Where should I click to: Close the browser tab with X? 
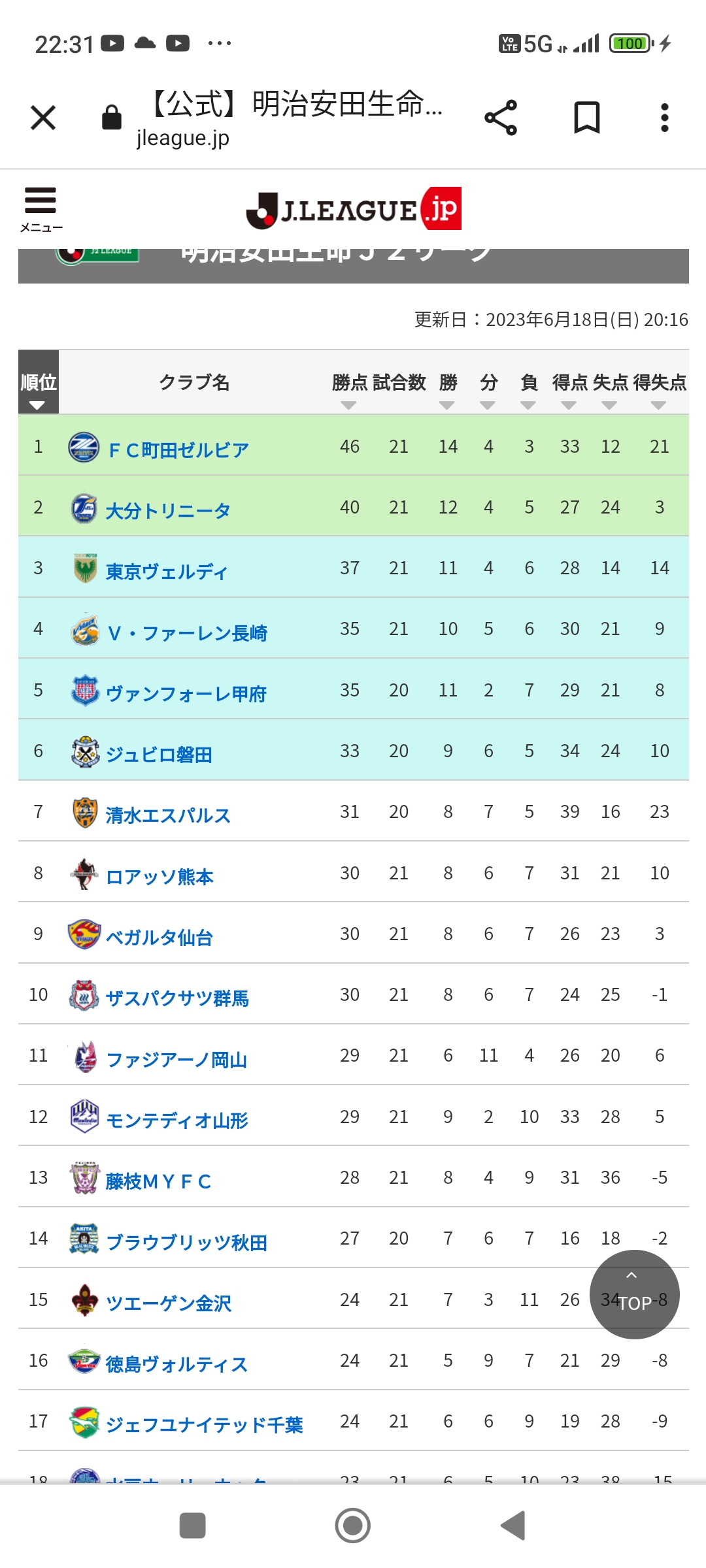(x=43, y=118)
